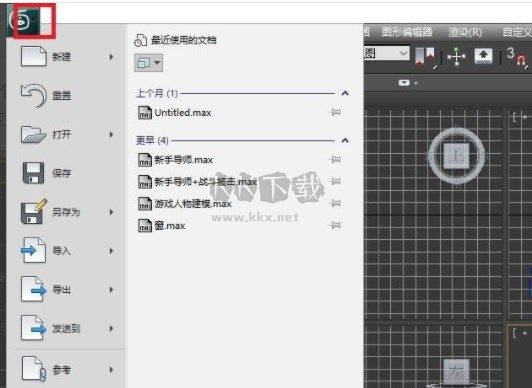
Task: Collapse the 更早 (4) group
Action: click(x=345, y=140)
